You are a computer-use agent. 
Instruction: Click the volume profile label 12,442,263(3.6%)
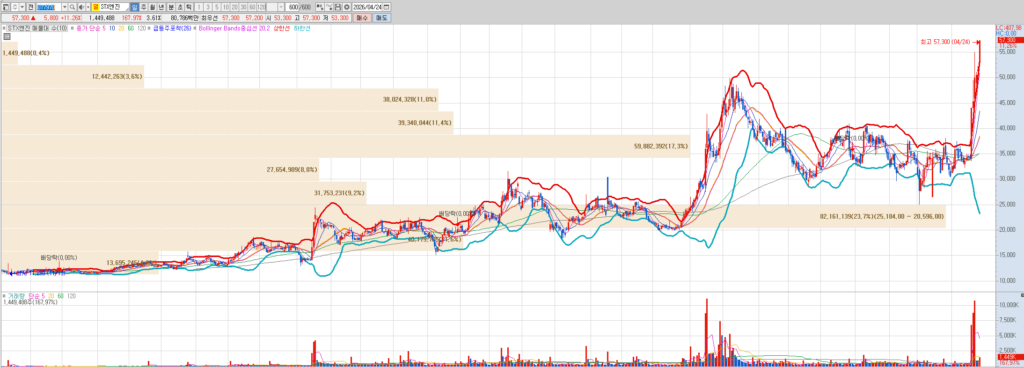point(117,76)
